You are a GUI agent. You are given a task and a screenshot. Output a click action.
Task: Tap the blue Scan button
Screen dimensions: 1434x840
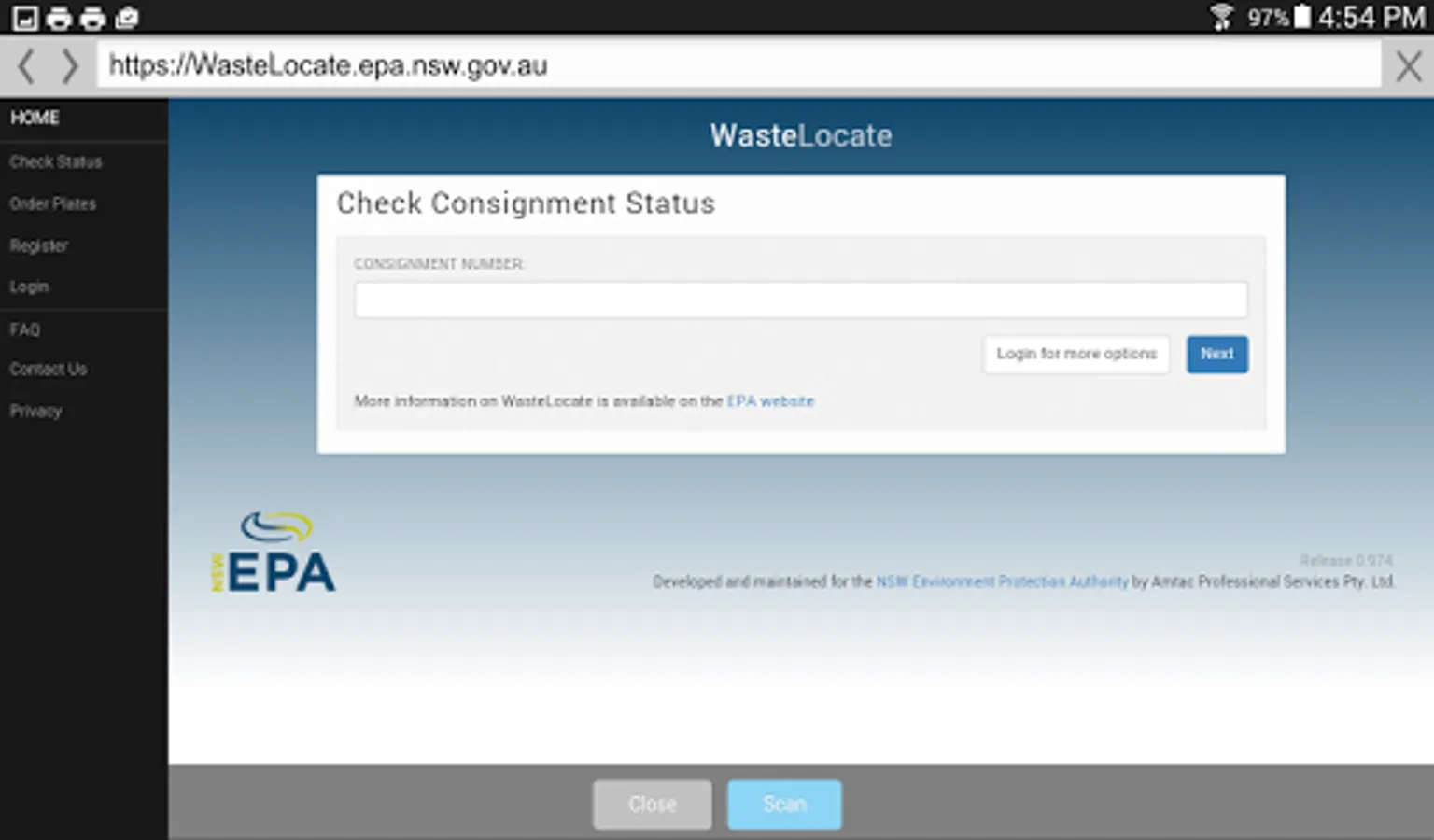click(784, 805)
